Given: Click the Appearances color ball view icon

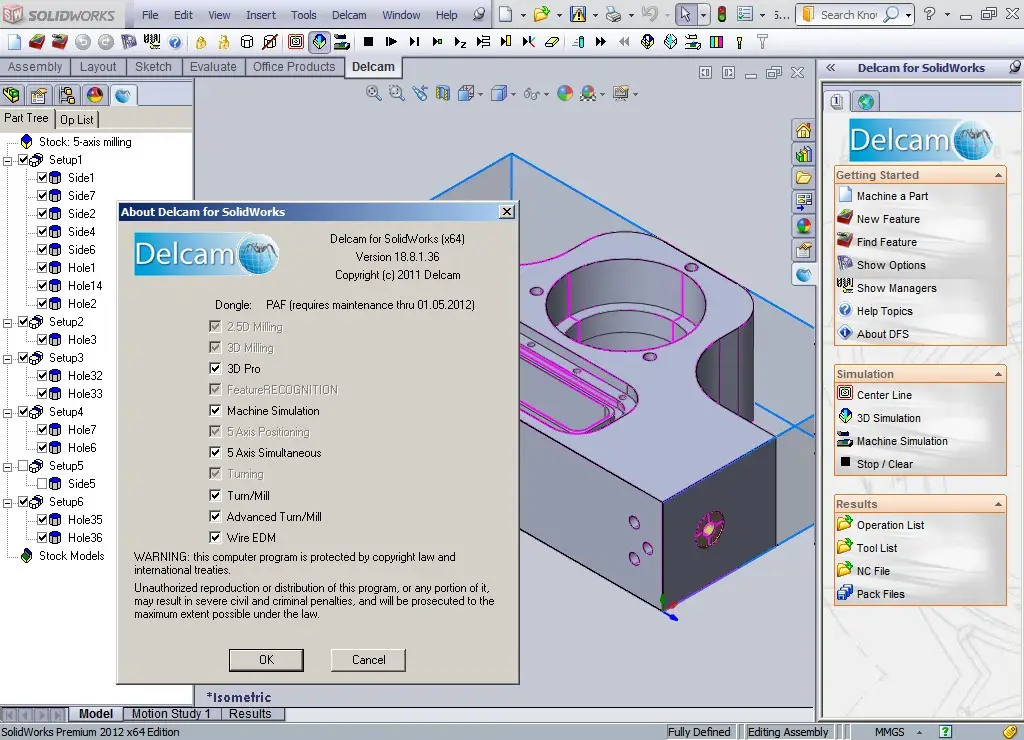Looking at the screenshot, I should [x=565, y=93].
